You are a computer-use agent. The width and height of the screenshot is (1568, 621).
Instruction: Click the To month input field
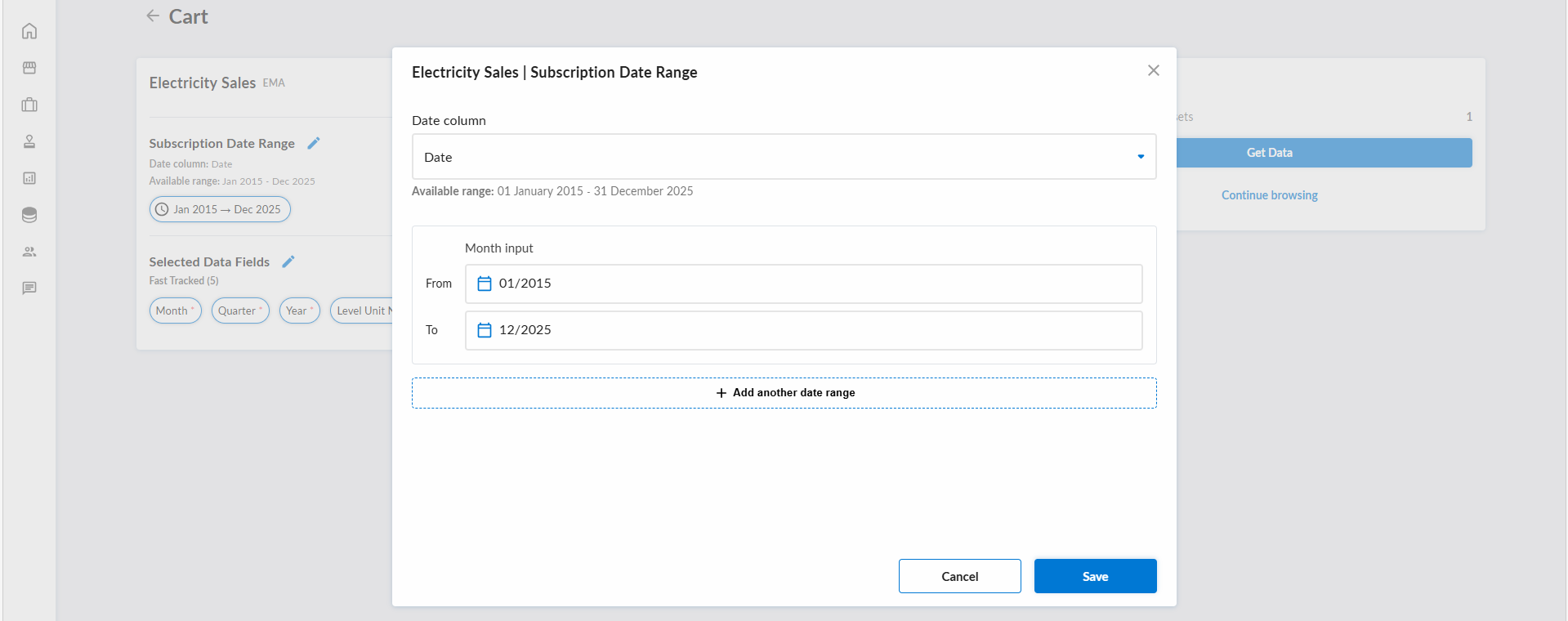coord(804,330)
